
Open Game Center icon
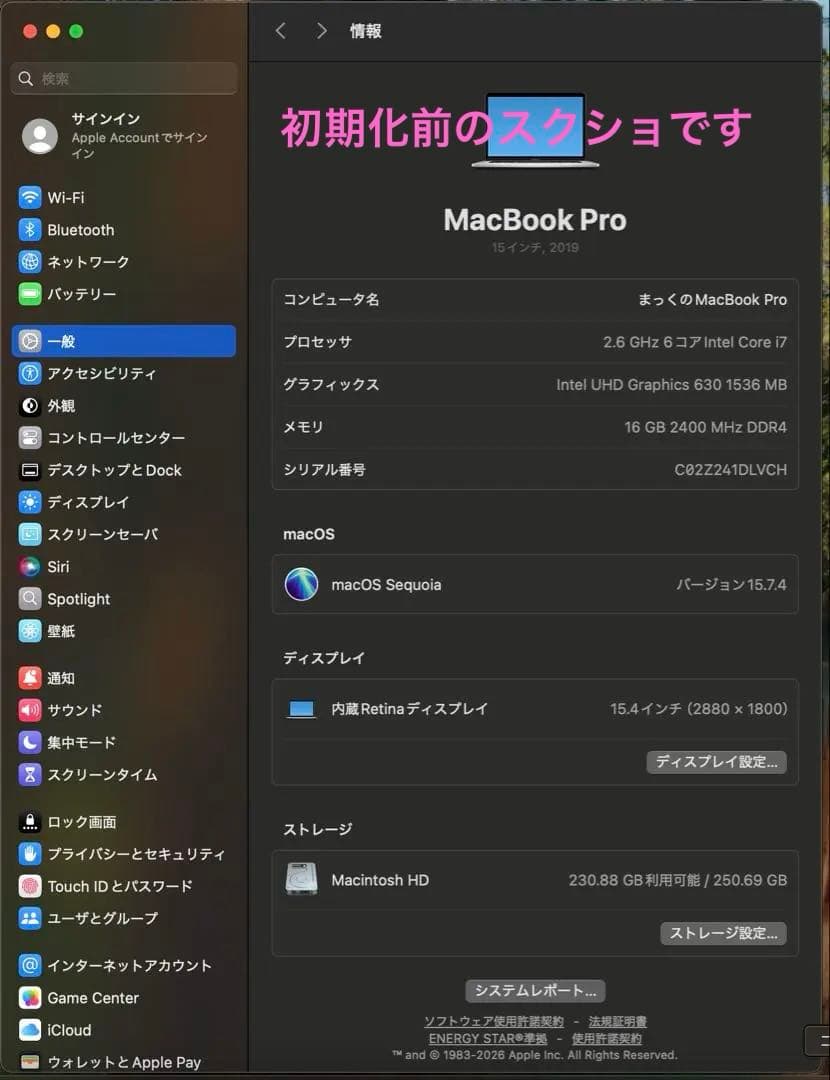coord(30,997)
